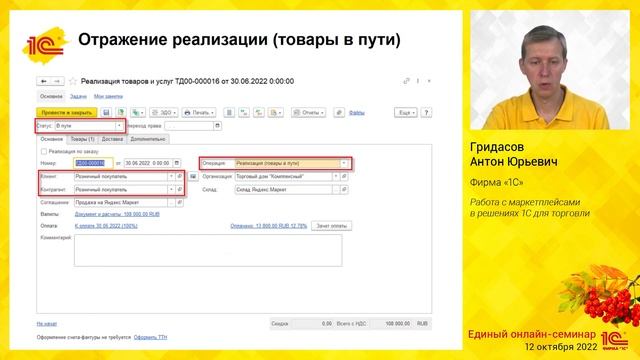This screenshot has height=360, width=640.
Task: Expand the Организация dropdown arrow
Action: point(336,176)
